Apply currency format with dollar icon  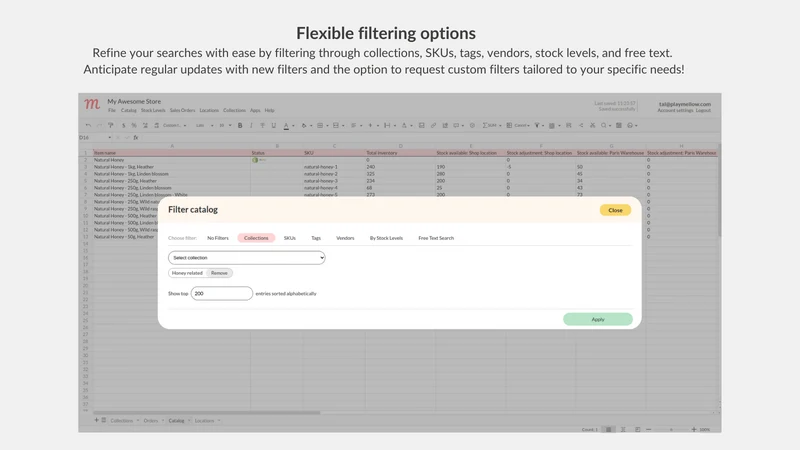123,126
